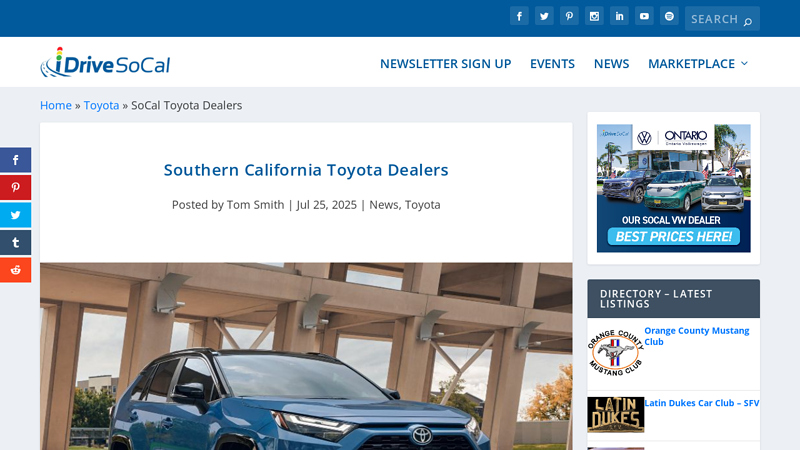Share on Pinterest via side bar

[x=15, y=187]
